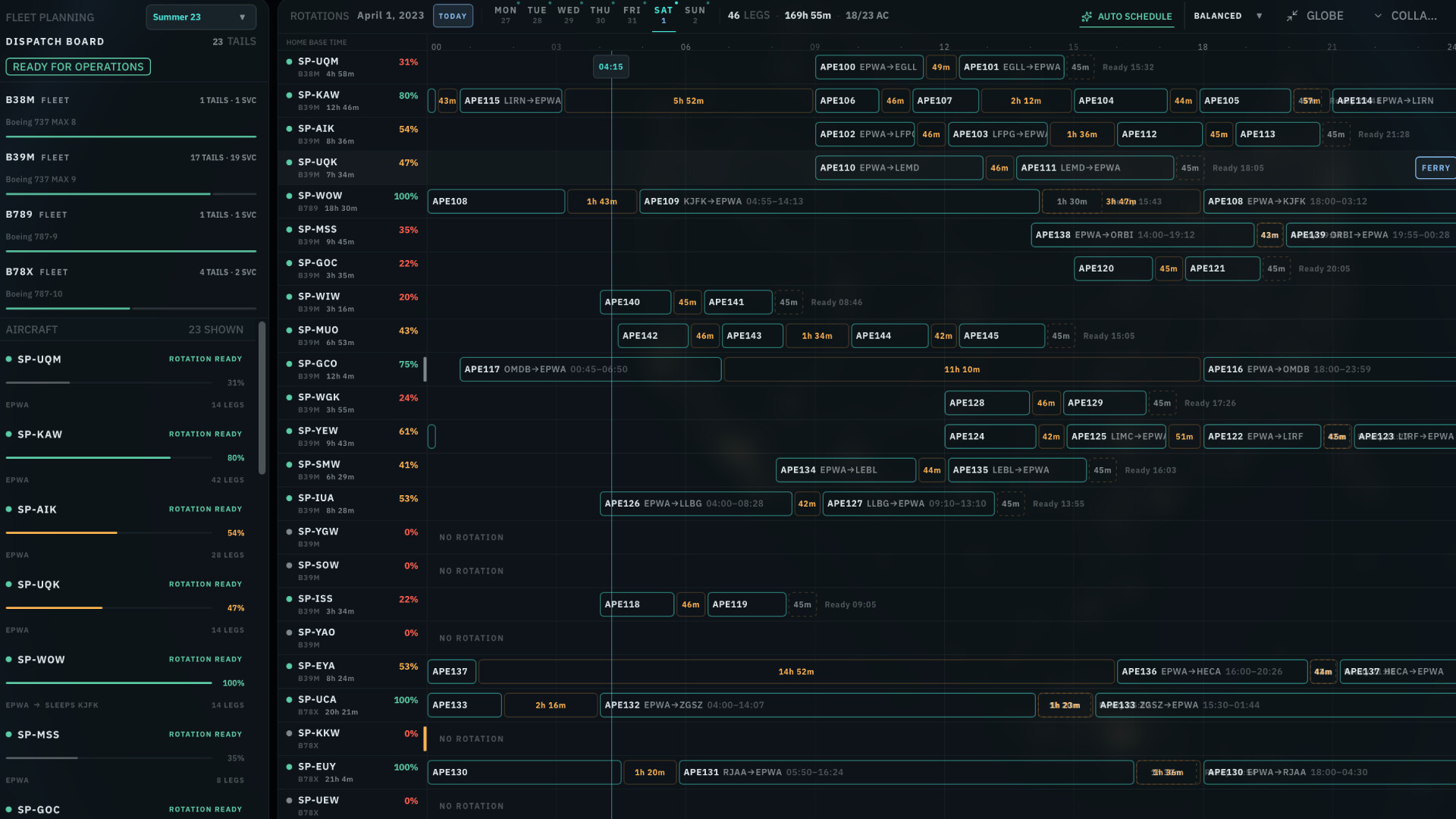Click the 5h 52m ground gap on SP-KAW
The image size is (1456, 819).
tap(689, 101)
